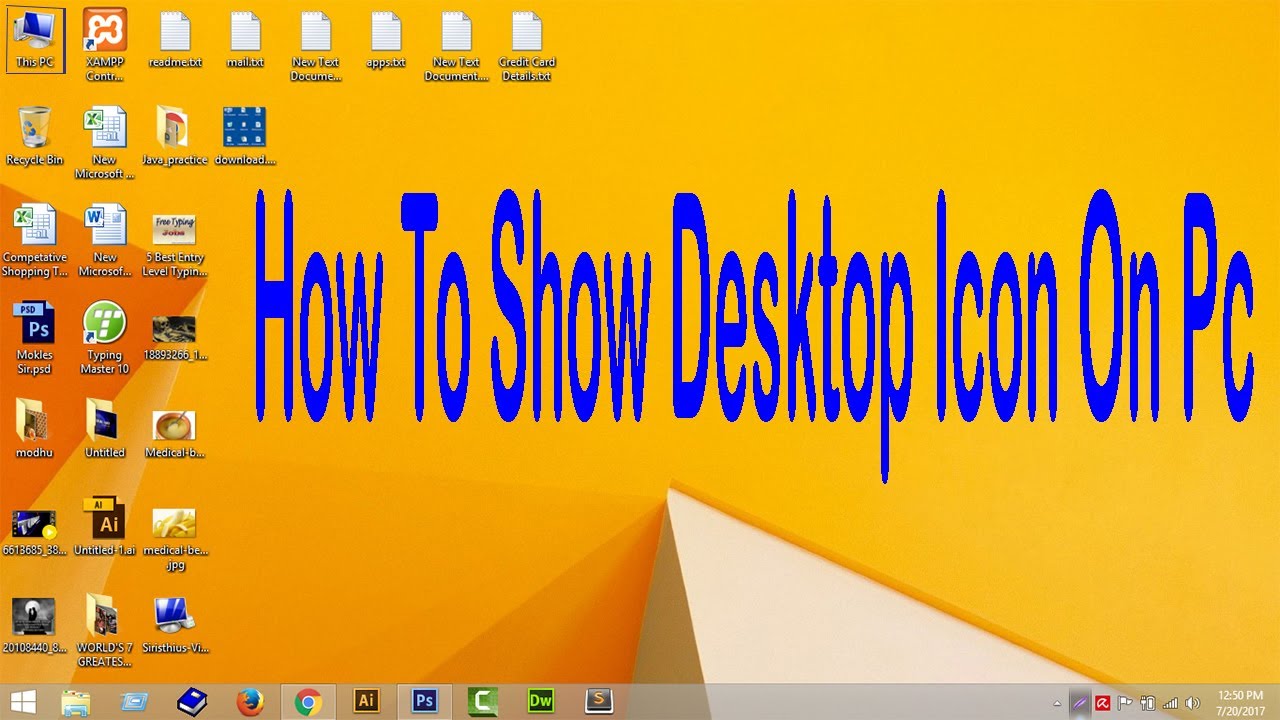
Task: Expand hidden system tray icons
Action: [x=1057, y=702]
